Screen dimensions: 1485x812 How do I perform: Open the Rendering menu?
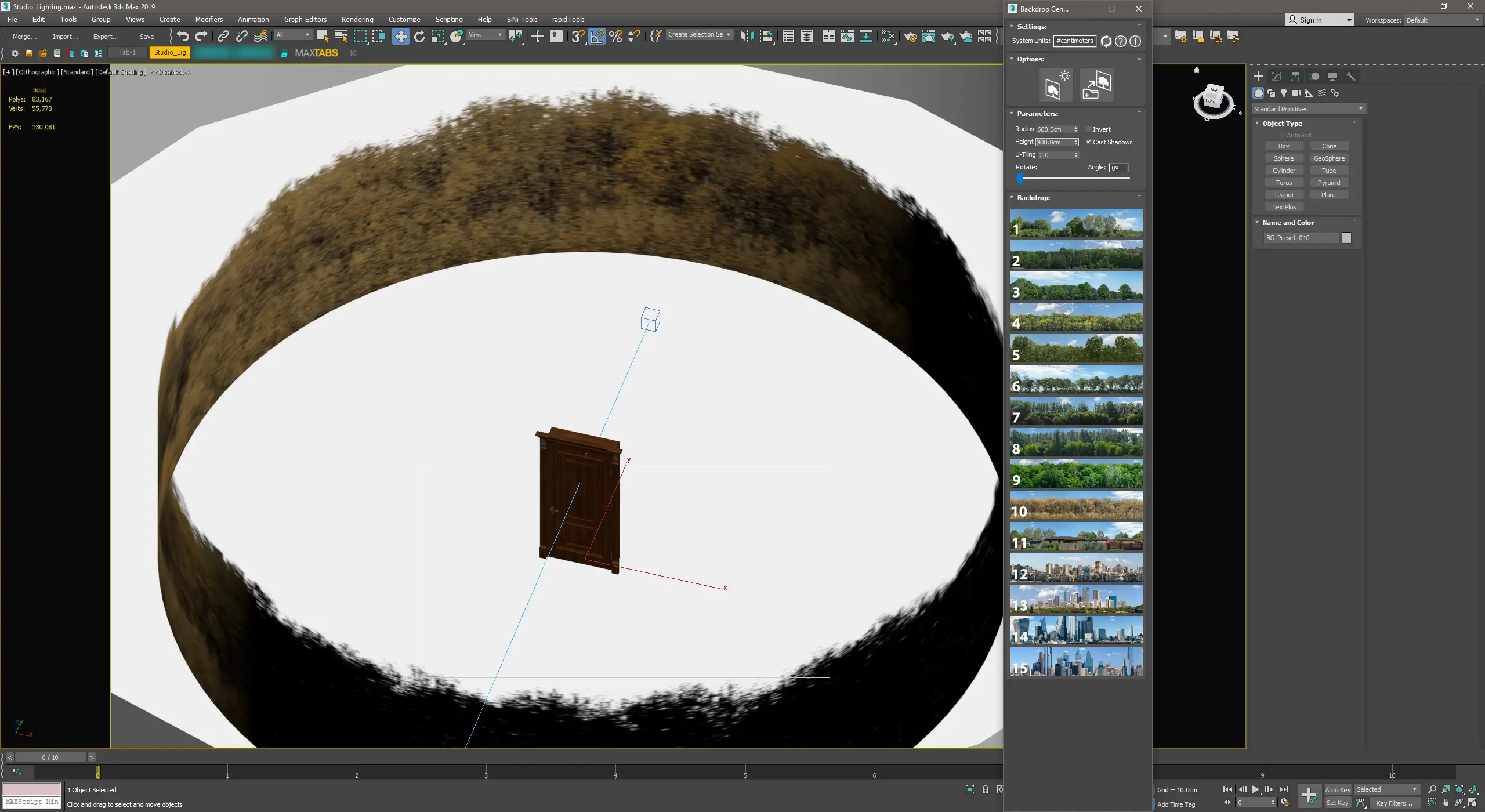pyautogui.click(x=357, y=20)
